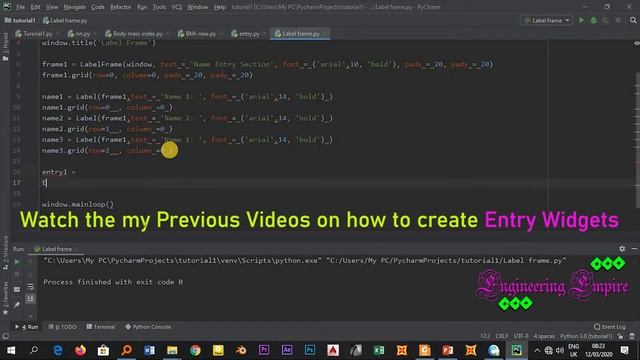Screen dimensions: 640x360
Task: Open the Edit menu
Action: [36, 7]
